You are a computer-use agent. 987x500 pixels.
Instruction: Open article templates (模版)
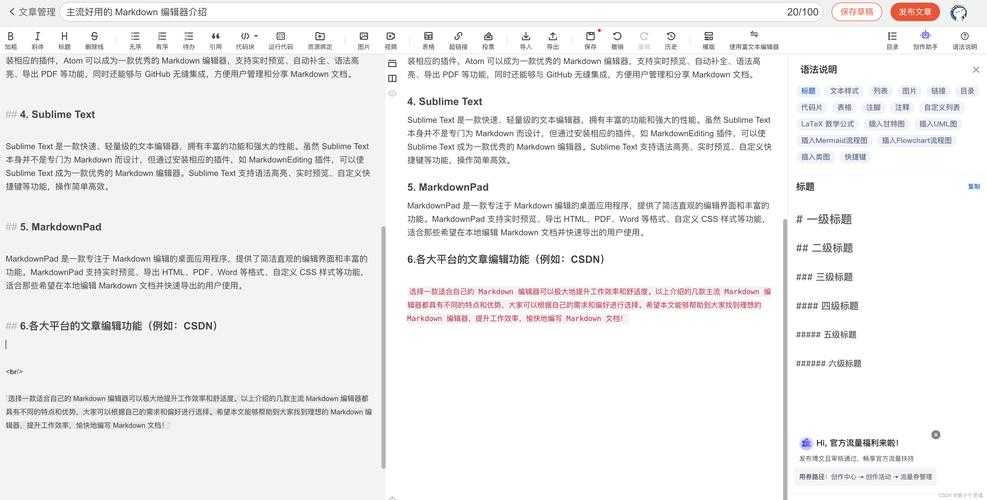(x=708, y=40)
